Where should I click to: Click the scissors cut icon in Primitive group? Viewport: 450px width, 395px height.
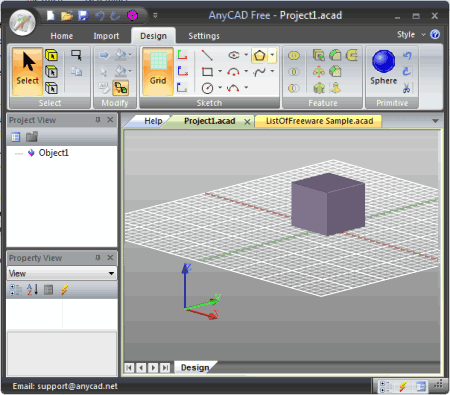(406, 88)
